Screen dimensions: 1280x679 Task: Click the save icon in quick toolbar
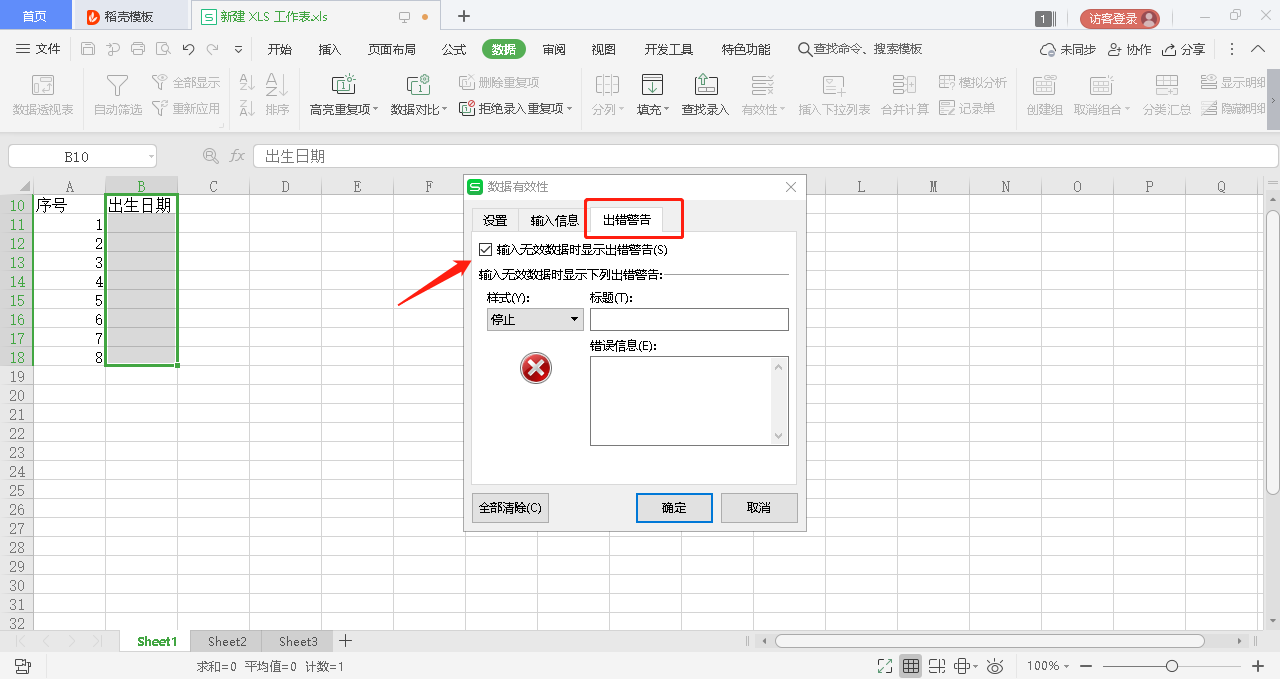pos(88,49)
